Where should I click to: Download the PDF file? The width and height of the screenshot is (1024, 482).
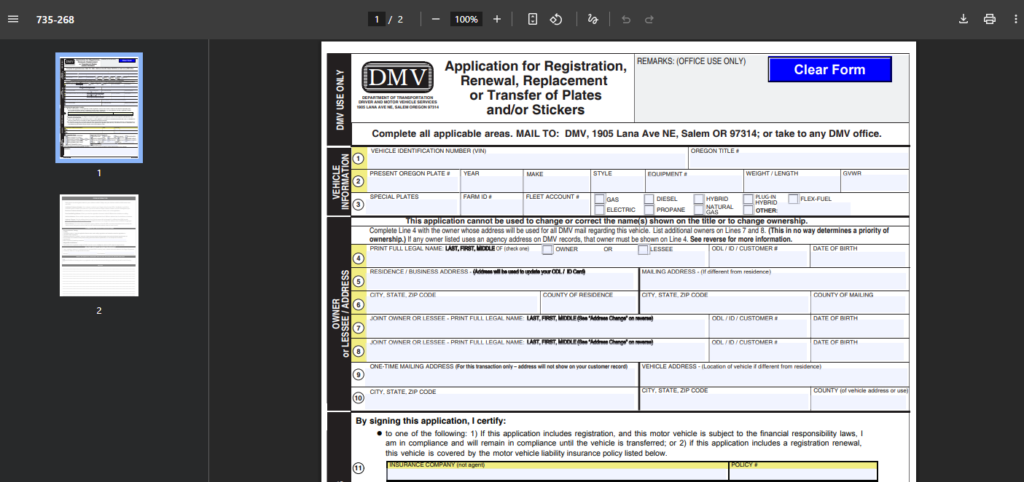pos(964,19)
